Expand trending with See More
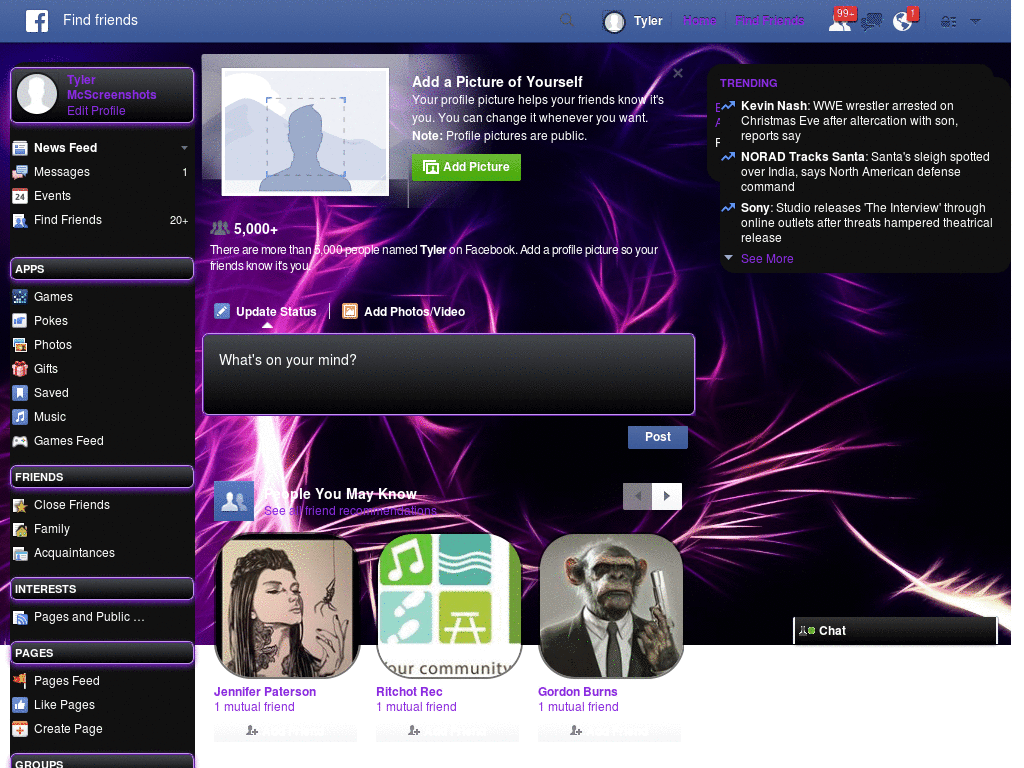The image size is (1024, 768). click(x=767, y=259)
